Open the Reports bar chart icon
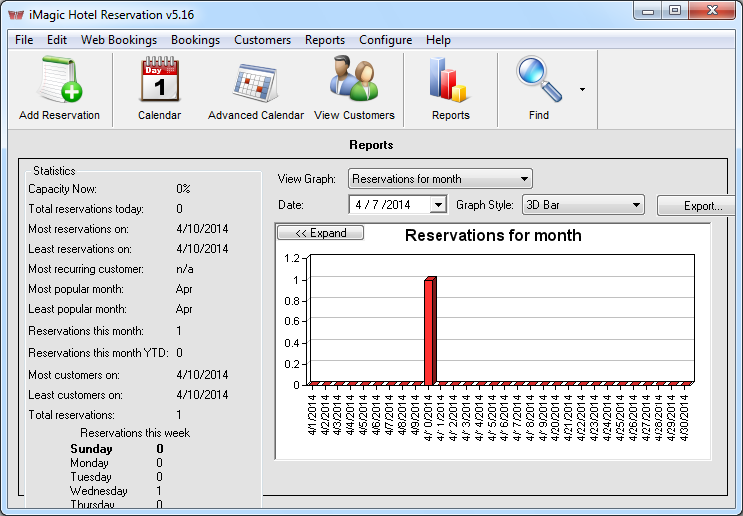This screenshot has width=743, height=516. click(448, 79)
